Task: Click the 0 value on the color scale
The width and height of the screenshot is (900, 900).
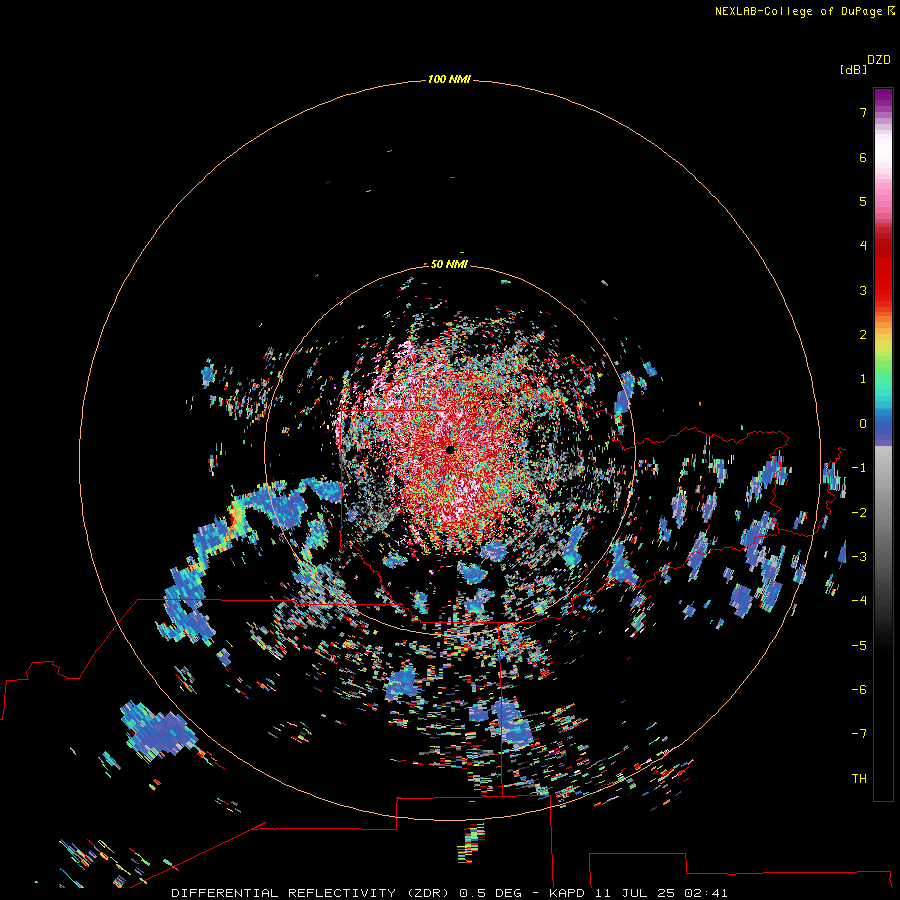Action: point(863,424)
